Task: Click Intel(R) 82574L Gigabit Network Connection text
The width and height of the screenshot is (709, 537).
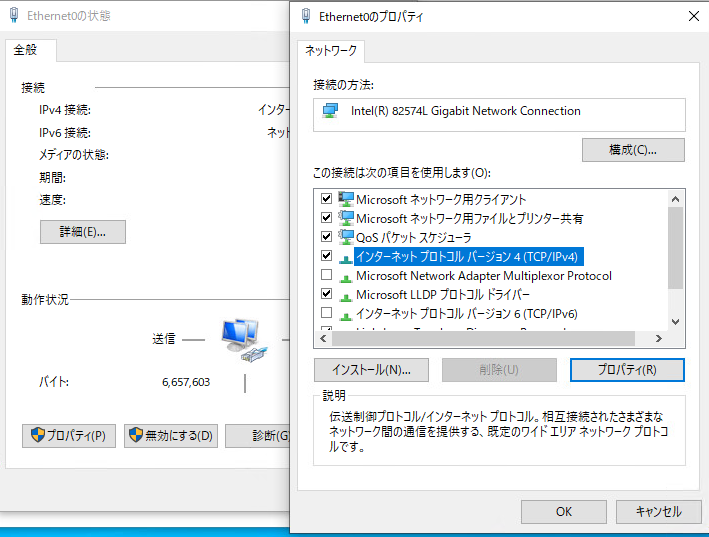Action: pos(466,111)
